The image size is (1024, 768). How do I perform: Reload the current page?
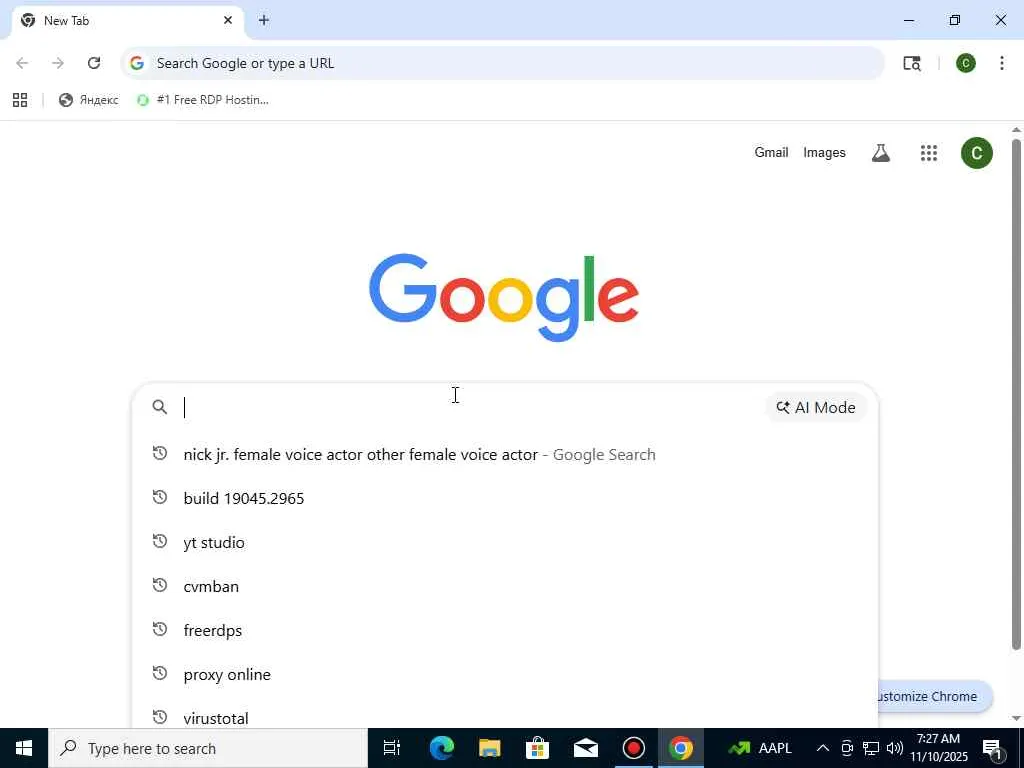pyautogui.click(x=94, y=63)
